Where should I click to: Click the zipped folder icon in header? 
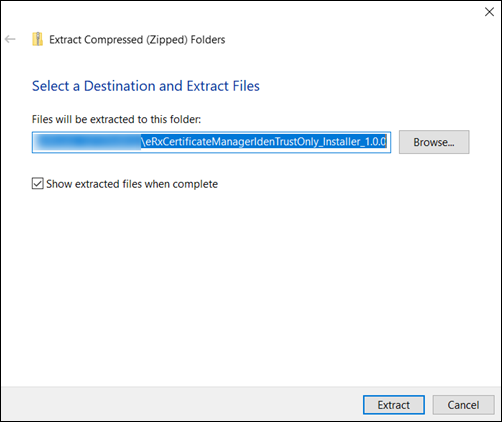[37, 39]
